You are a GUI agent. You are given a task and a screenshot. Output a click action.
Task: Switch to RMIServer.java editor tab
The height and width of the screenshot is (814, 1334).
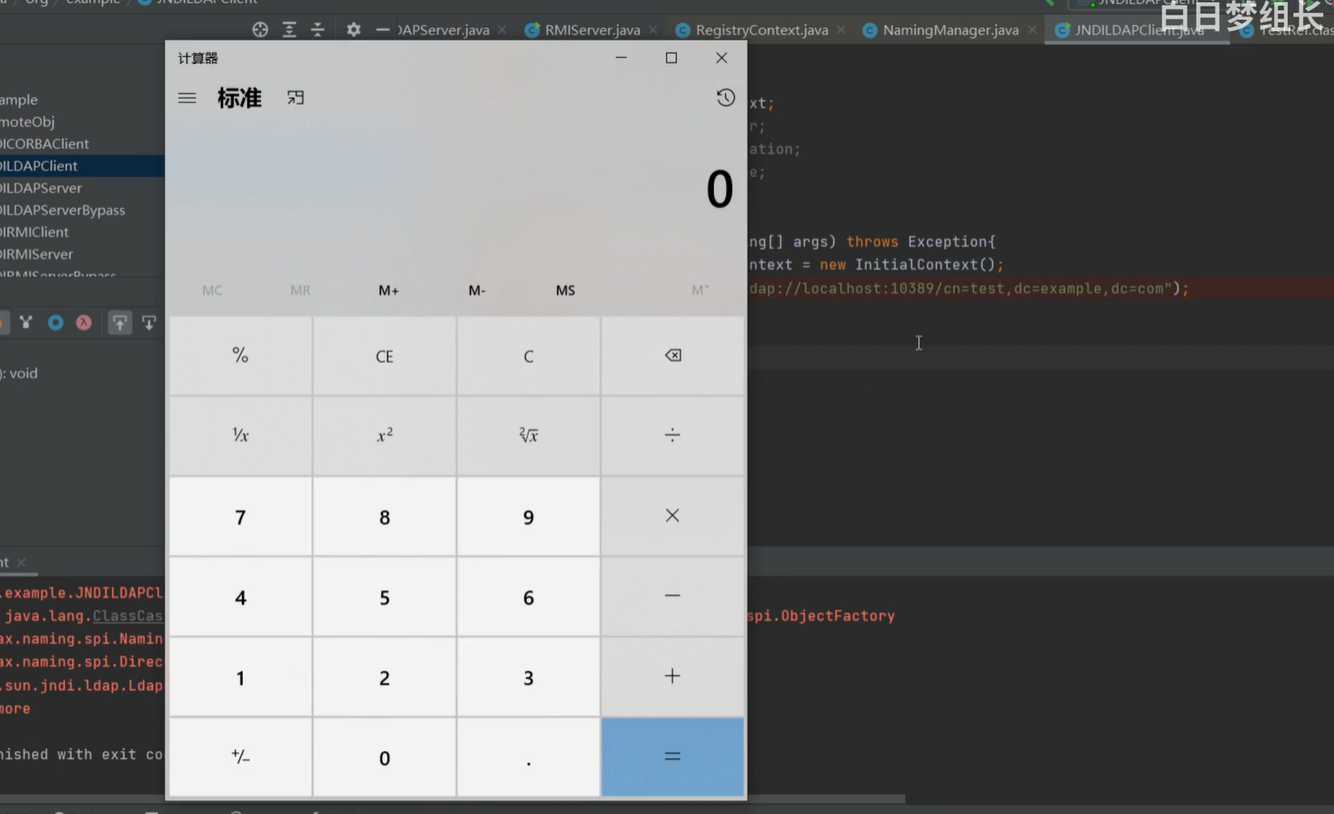click(592, 30)
